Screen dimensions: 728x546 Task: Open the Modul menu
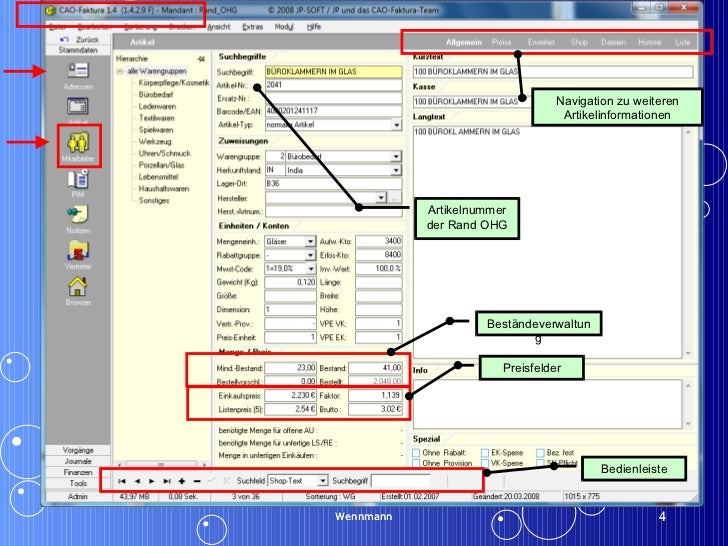tap(284, 27)
